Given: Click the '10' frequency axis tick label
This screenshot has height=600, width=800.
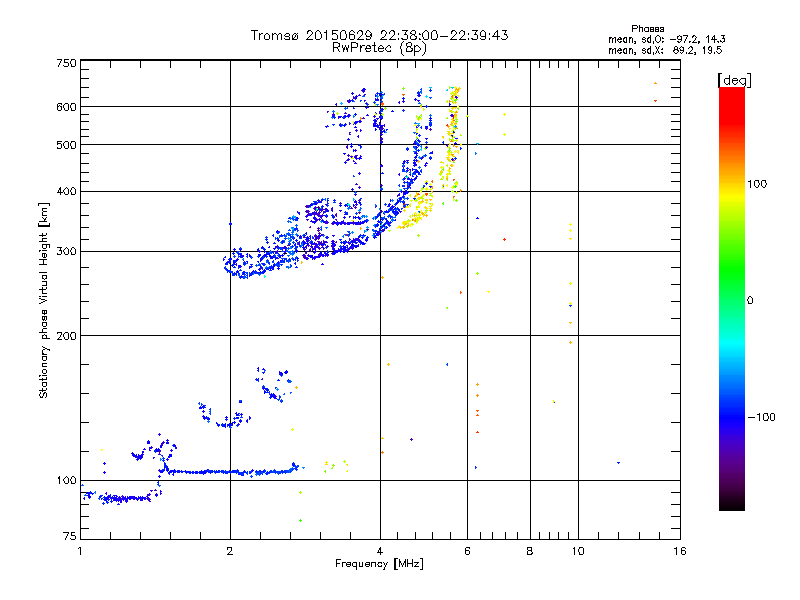Looking at the screenshot, I should [x=578, y=551].
